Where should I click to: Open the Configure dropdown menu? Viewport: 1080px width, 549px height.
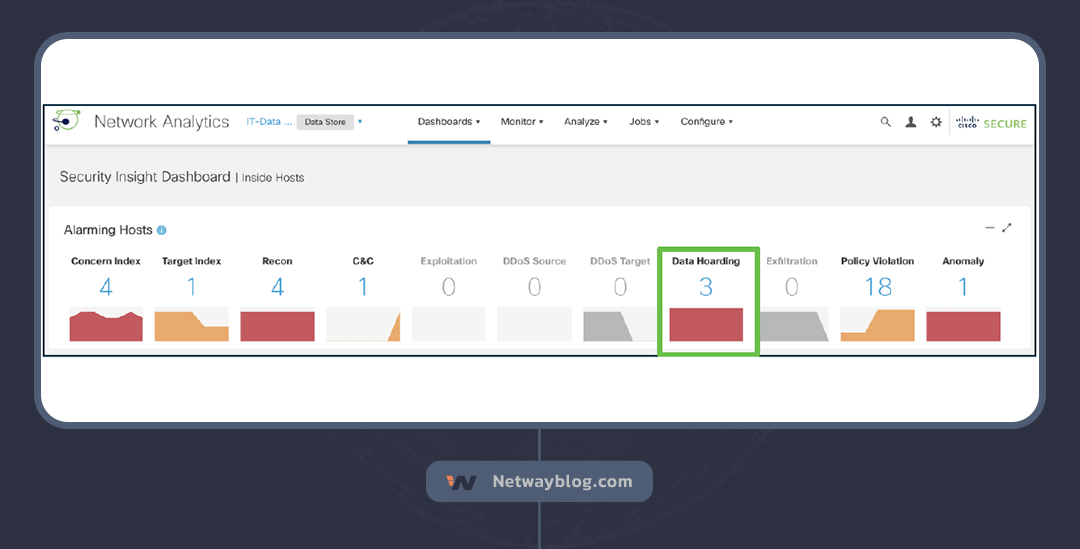706,122
